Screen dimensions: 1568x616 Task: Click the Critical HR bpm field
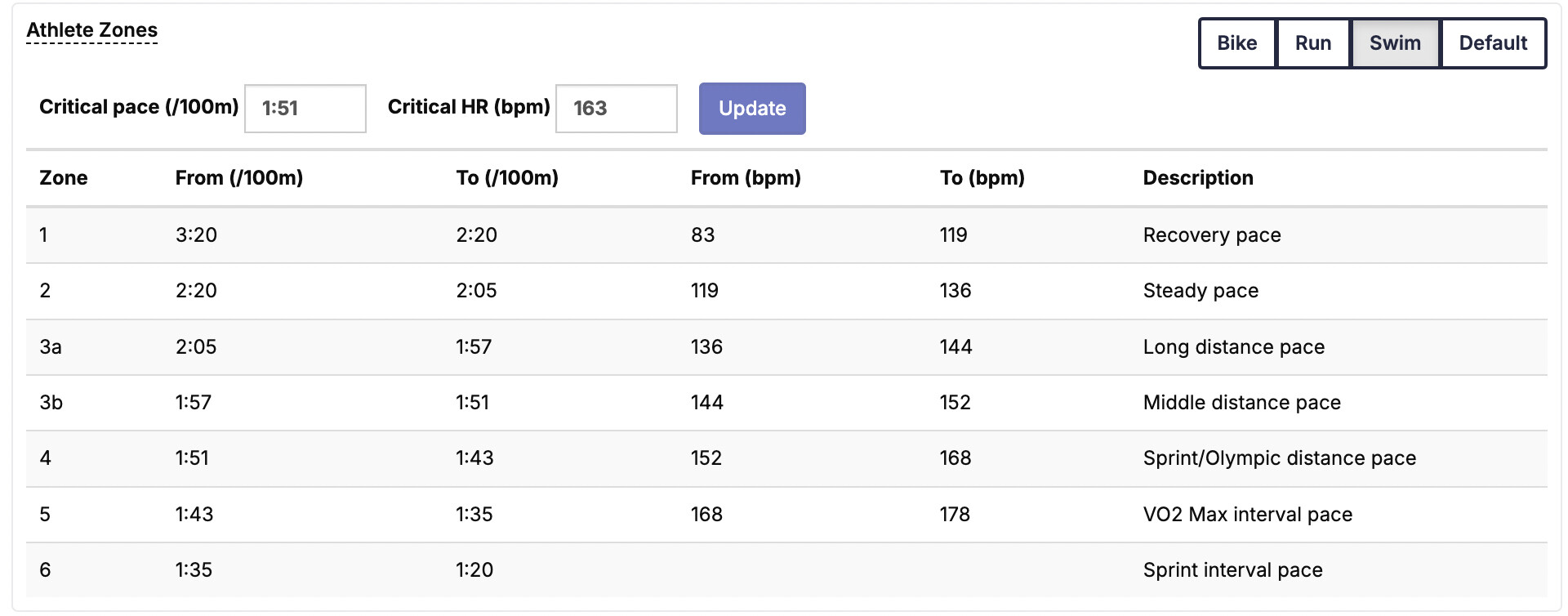click(616, 108)
